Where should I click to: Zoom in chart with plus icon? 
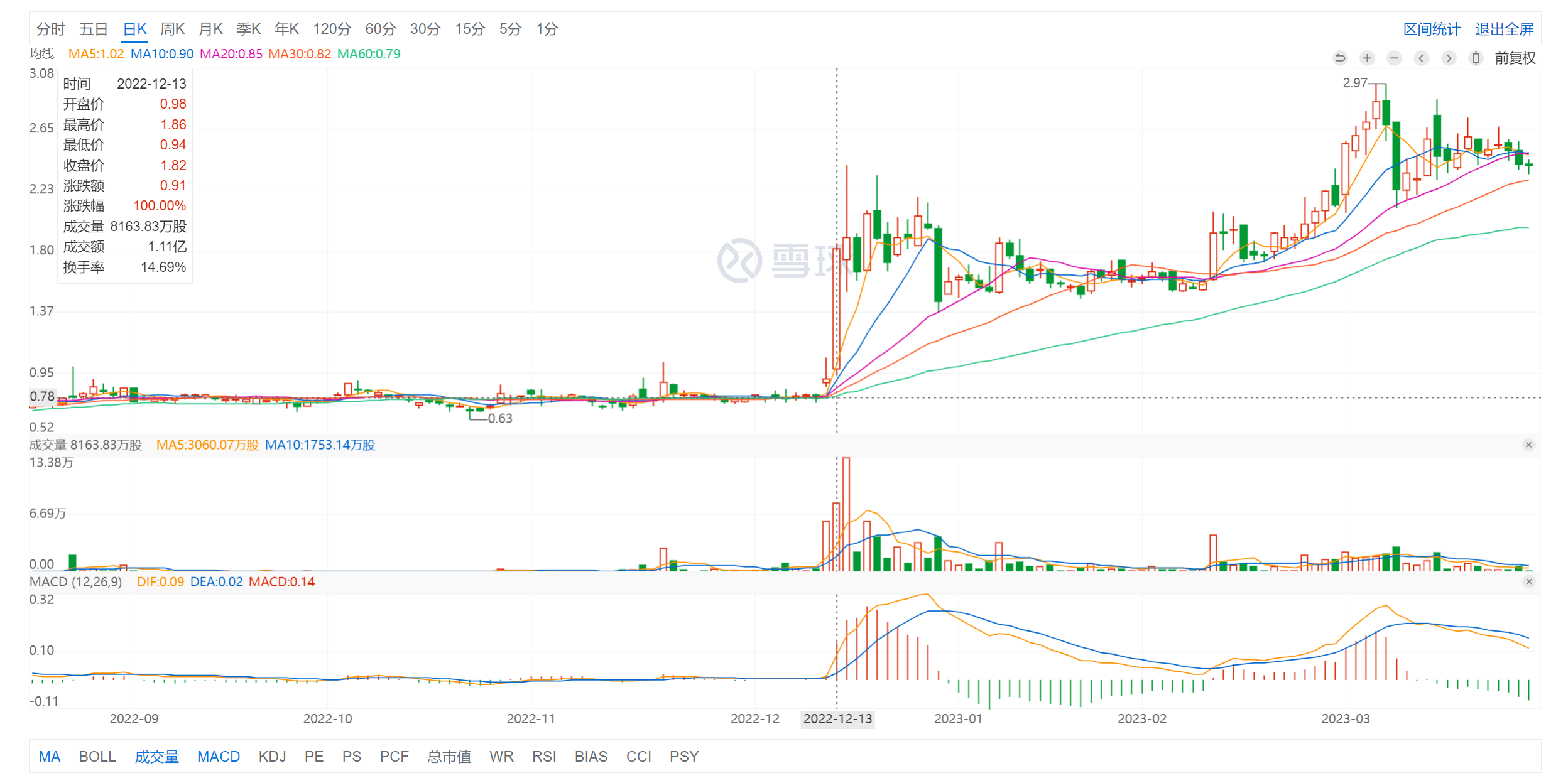pos(1367,58)
